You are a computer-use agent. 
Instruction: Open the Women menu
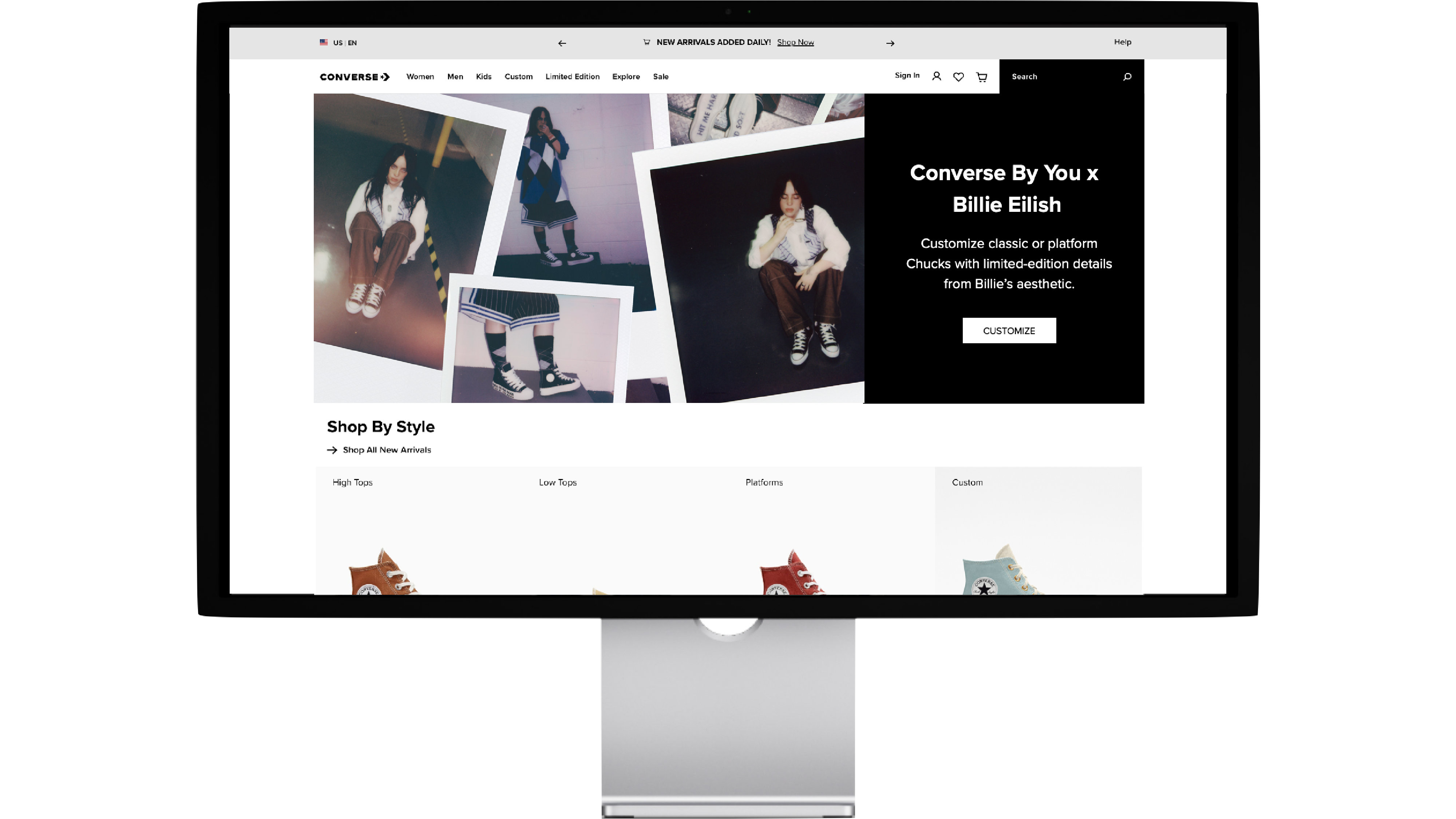(420, 77)
